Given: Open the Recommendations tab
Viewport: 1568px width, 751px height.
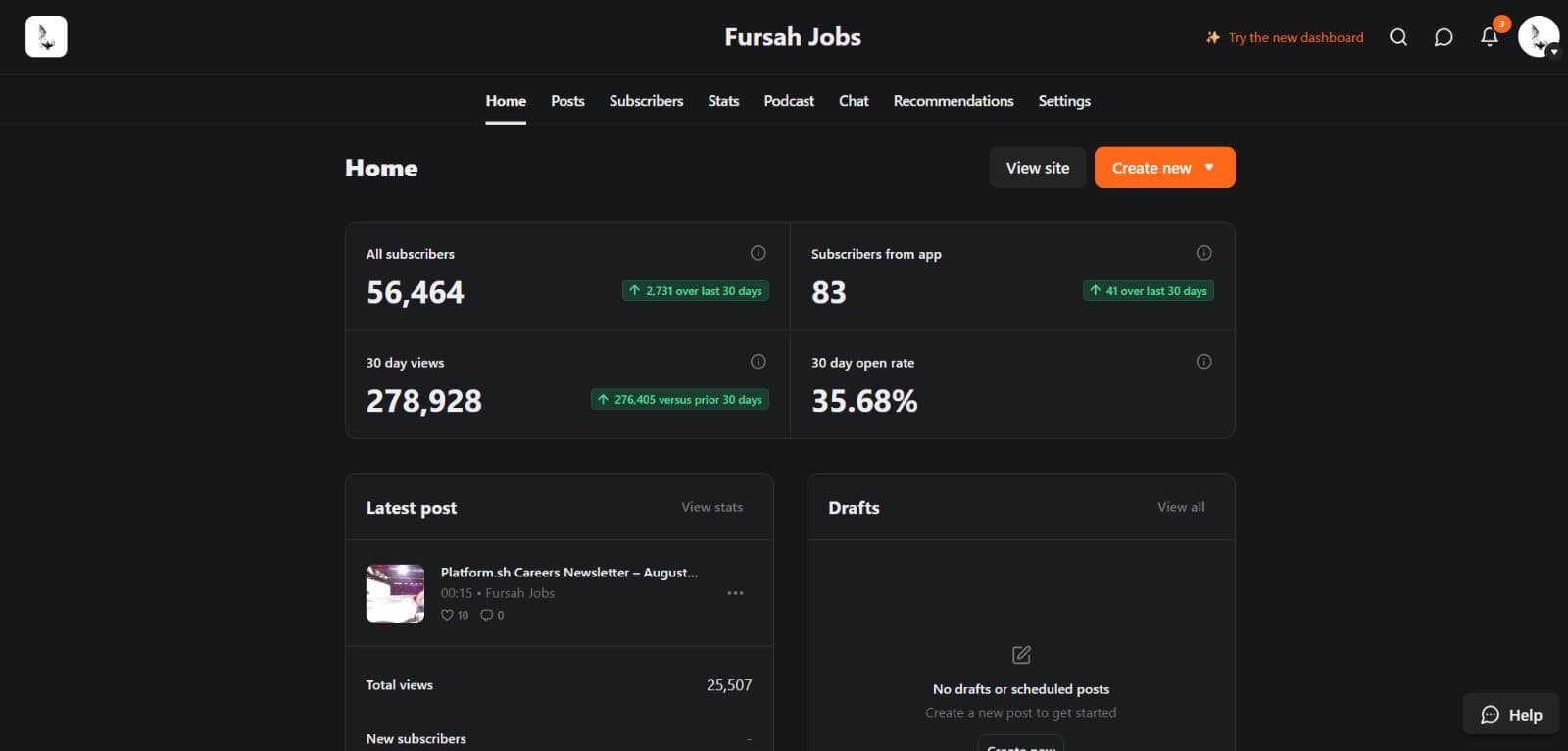Looking at the screenshot, I should [x=954, y=101].
